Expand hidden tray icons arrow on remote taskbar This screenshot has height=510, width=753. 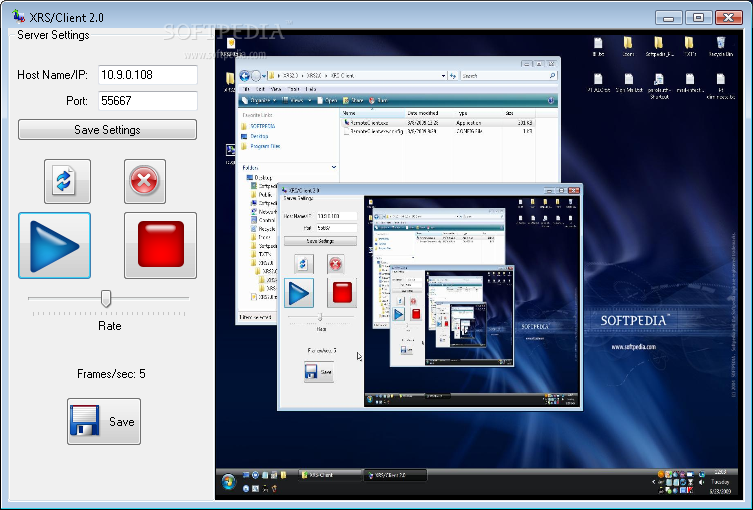pos(653,482)
